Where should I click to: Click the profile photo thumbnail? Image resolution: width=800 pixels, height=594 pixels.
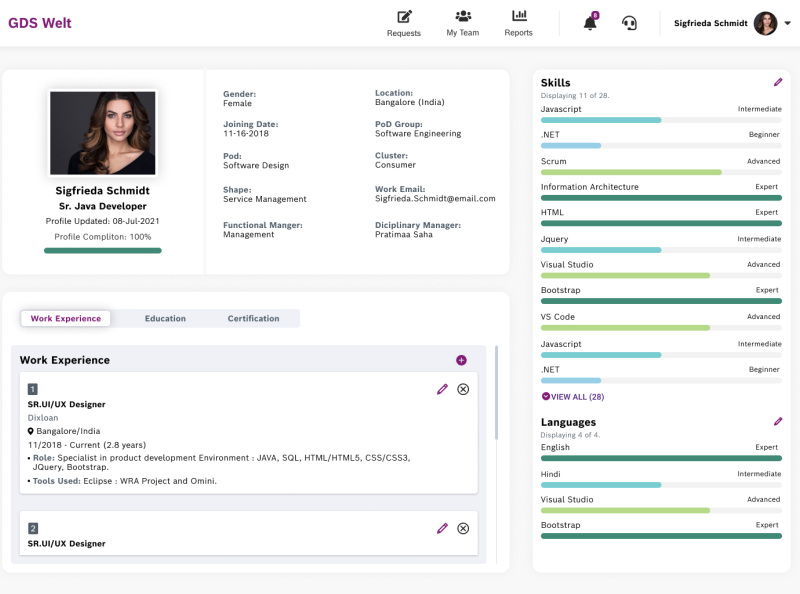click(102, 131)
